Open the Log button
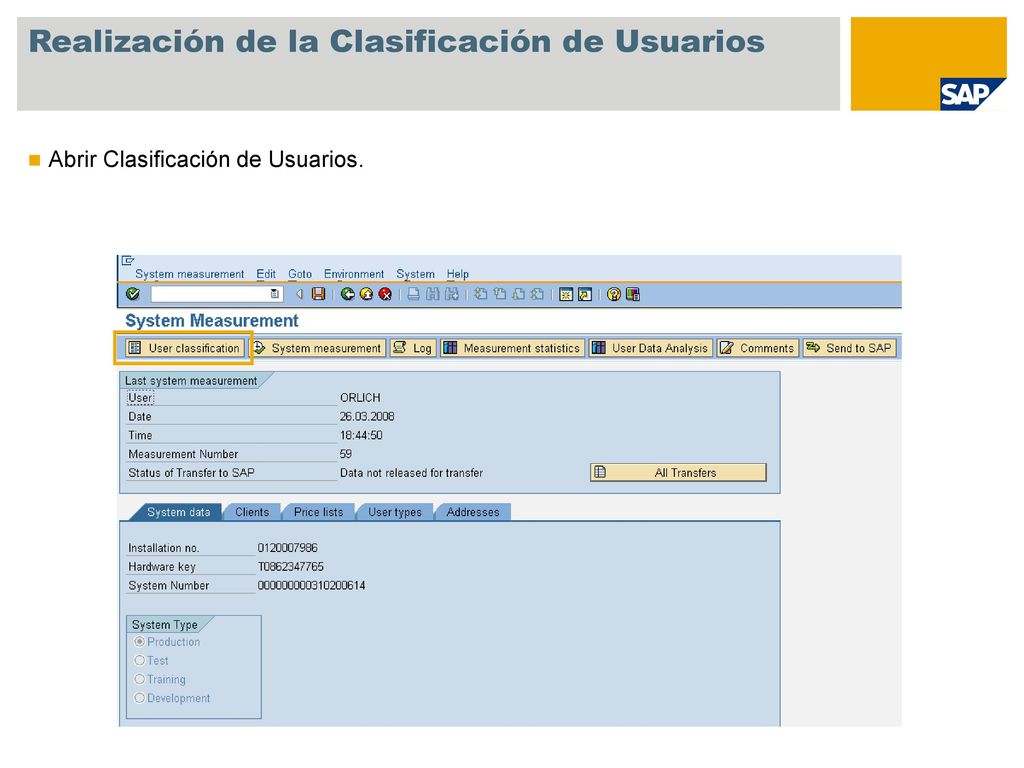The height and width of the screenshot is (768, 1024). 413,348
